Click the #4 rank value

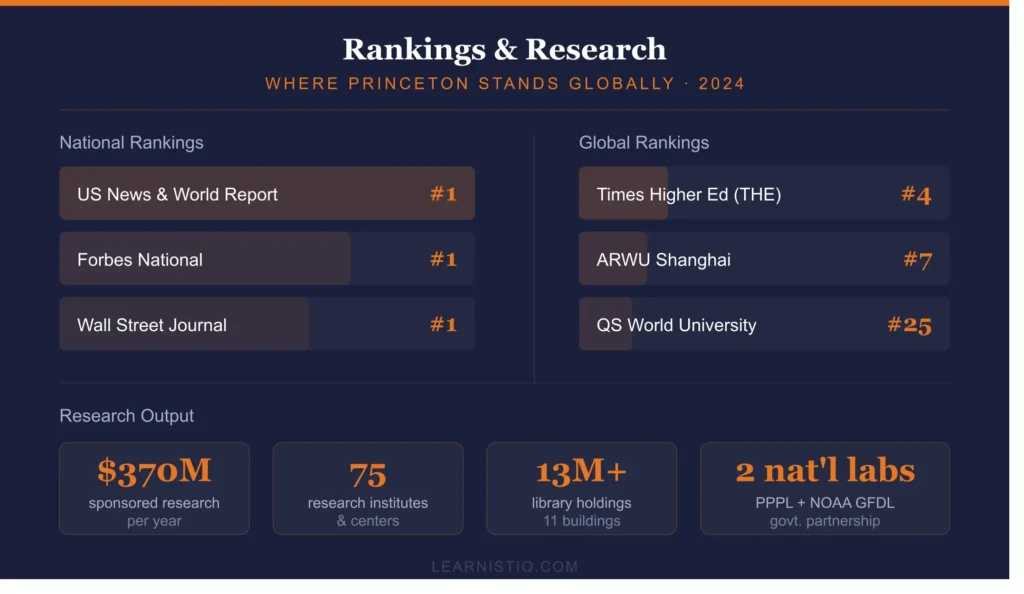tap(916, 195)
